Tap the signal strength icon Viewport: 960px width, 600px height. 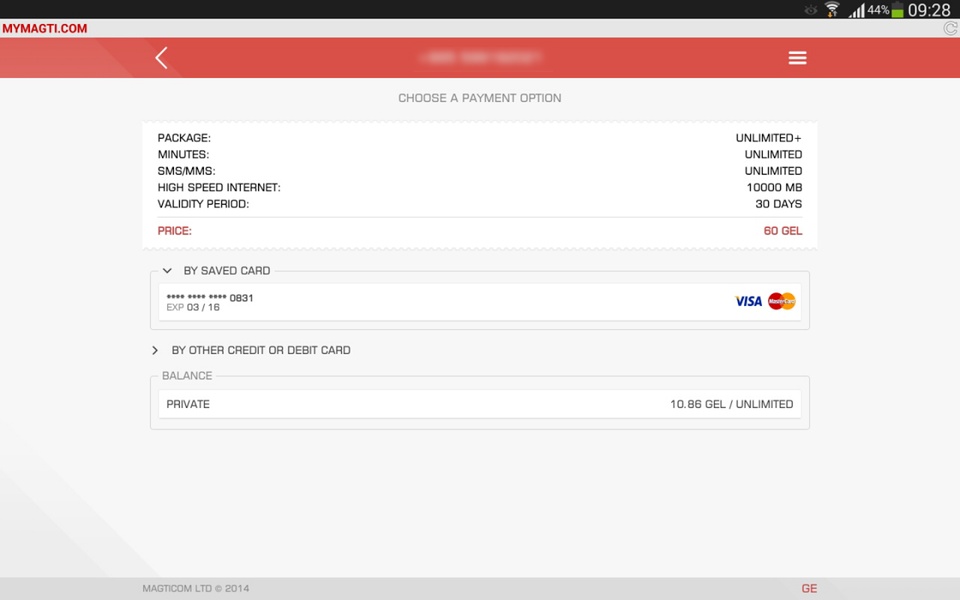[x=857, y=10]
